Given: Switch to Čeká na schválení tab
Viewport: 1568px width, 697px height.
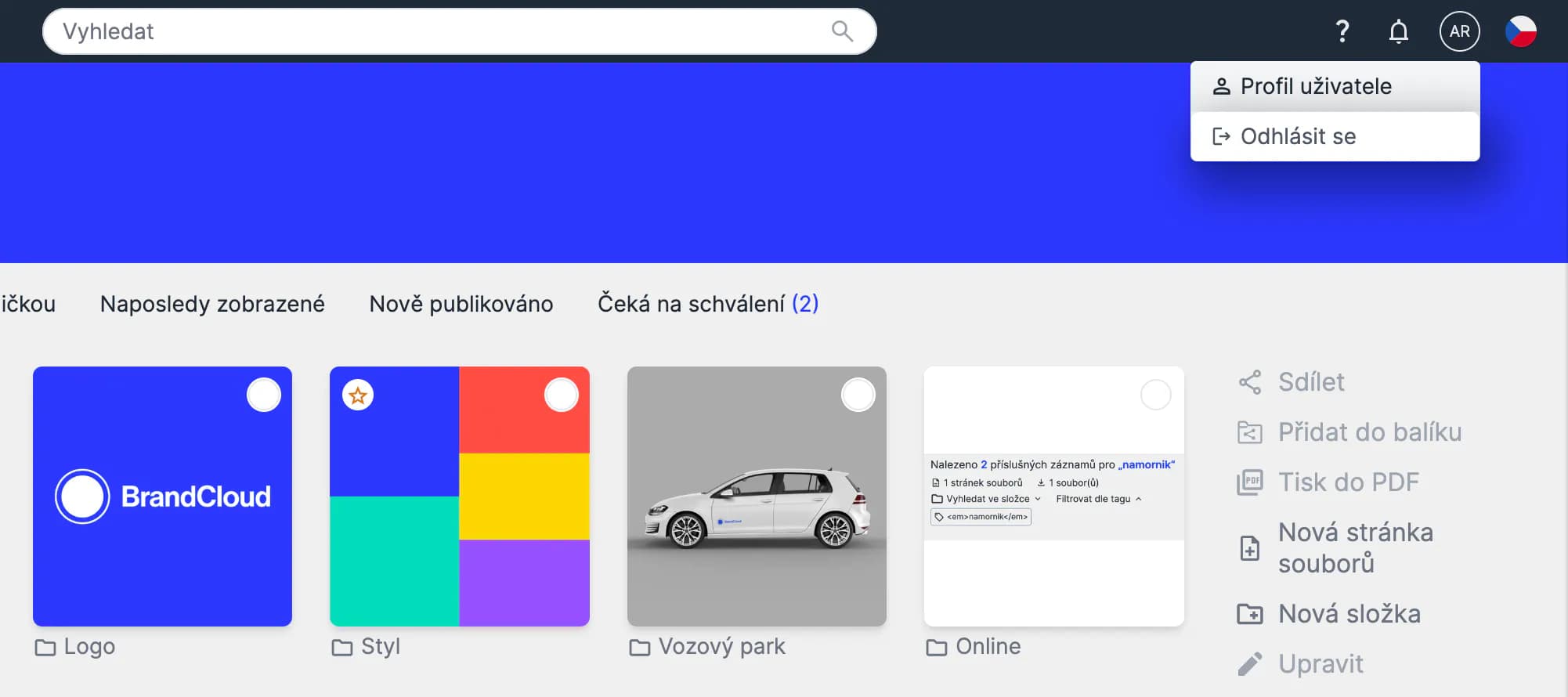Looking at the screenshot, I should point(707,304).
